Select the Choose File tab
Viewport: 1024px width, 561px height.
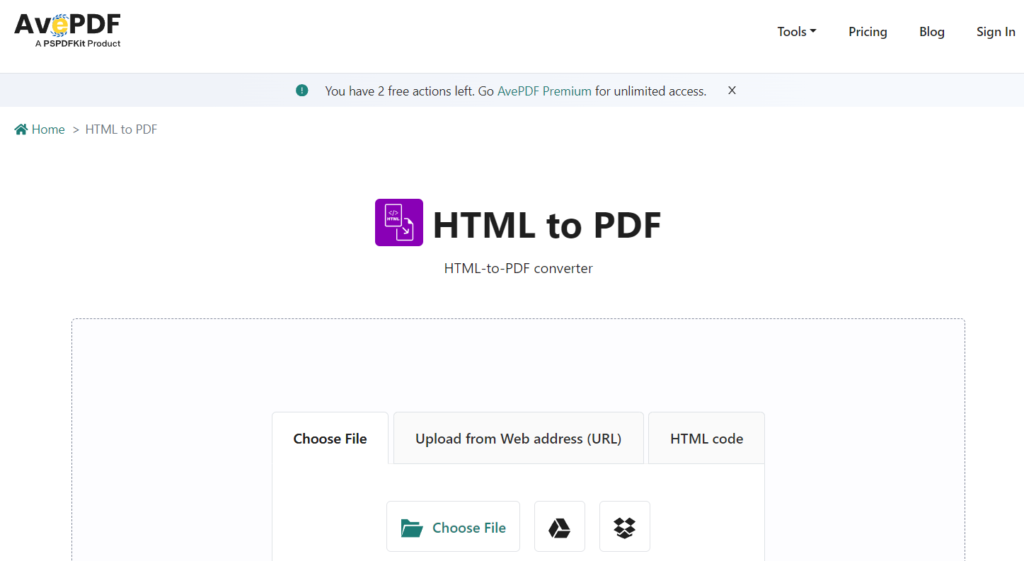tap(330, 439)
